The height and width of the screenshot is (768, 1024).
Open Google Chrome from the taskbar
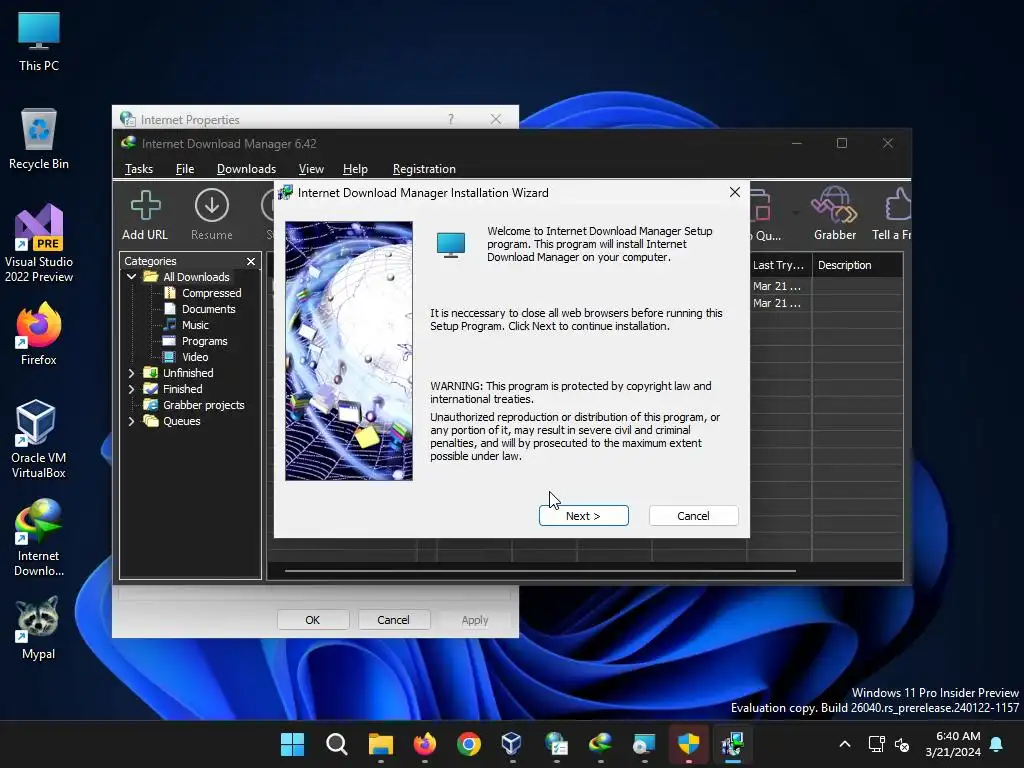[x=468, y=744]
